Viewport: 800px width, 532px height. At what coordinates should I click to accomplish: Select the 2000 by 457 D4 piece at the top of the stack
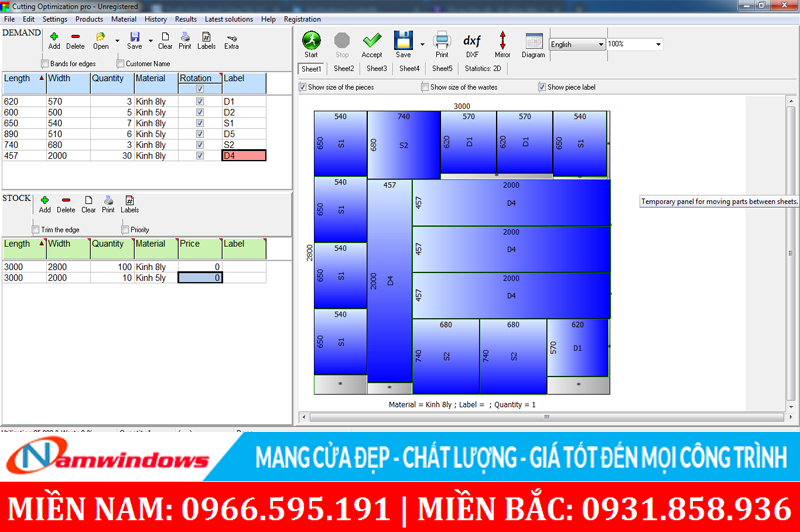point(511,202)
